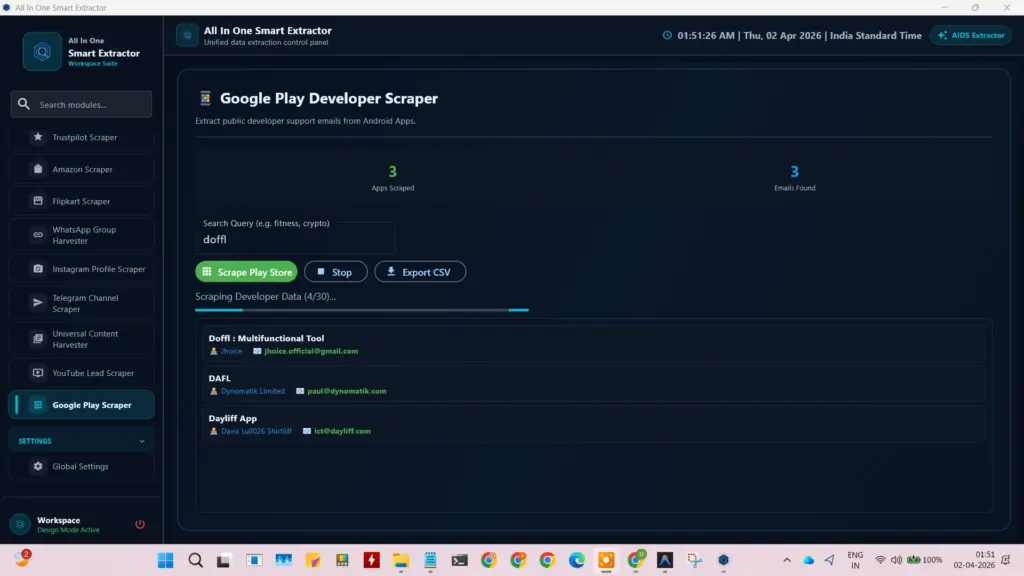Viewport: 1024px width, 576px height.
Task: Open the Flipkart Scraper icon
Action: (38, 200)
